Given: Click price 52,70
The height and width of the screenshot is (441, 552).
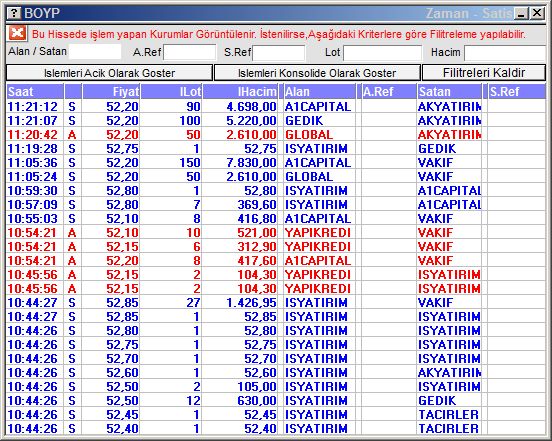Looking at the screenshot, I should pos(123,359).
